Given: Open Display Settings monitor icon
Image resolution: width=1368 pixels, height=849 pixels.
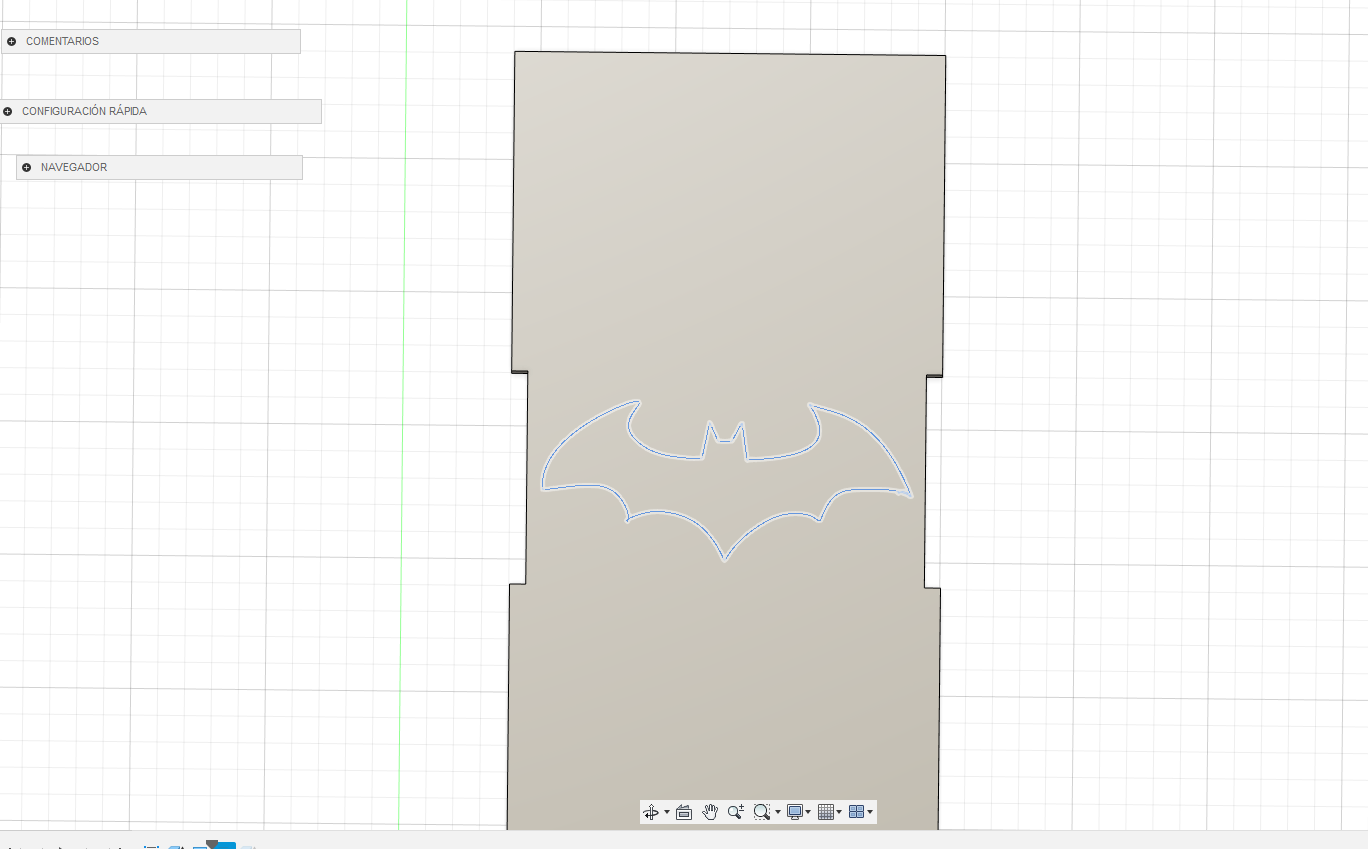Looking at the screenshot, I should [795, 812].
